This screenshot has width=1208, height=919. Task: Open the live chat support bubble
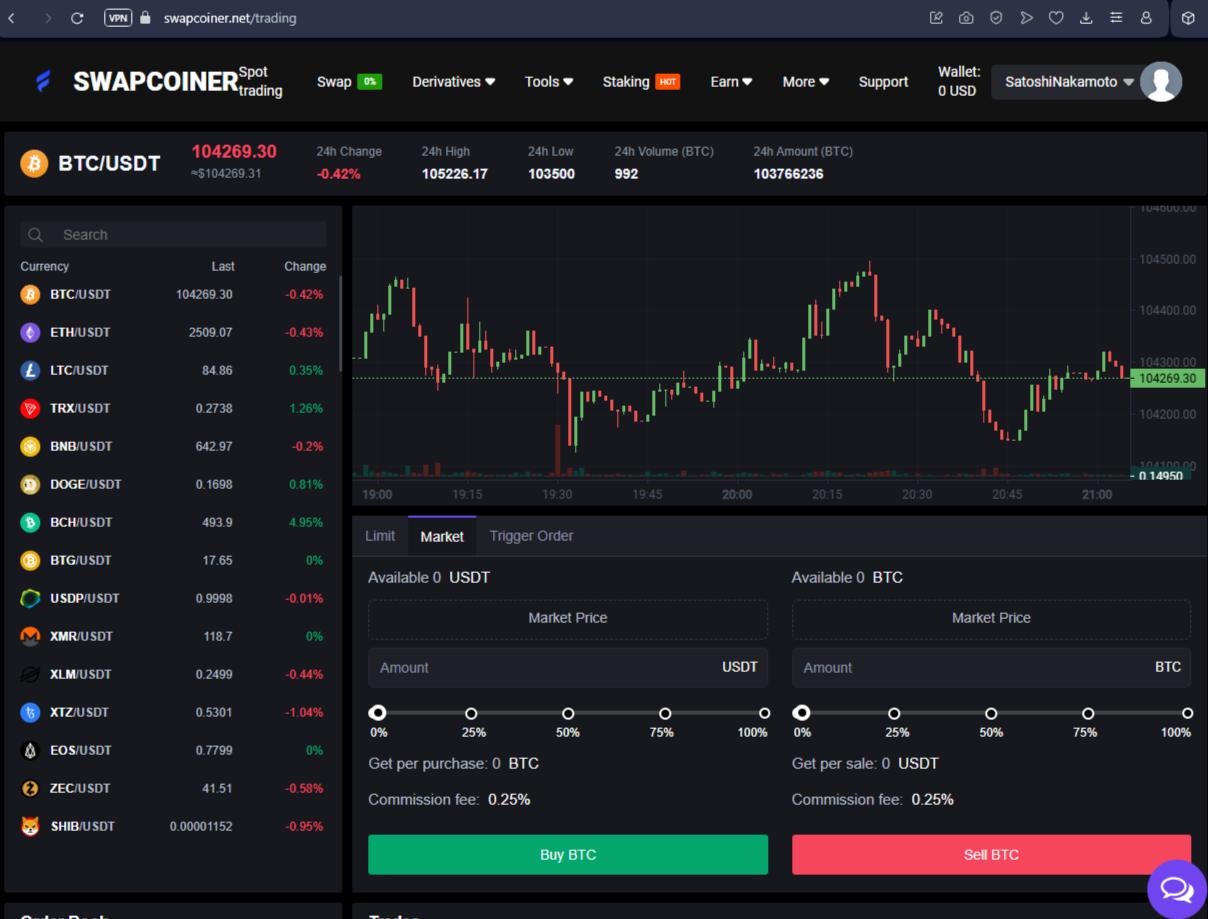pos(1176,888)
